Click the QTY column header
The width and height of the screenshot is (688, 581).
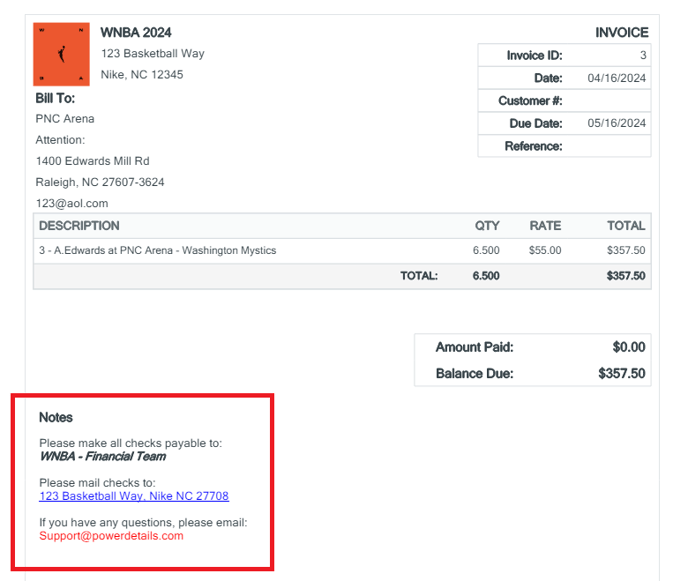pyautogui.click(x=486, y=226)
